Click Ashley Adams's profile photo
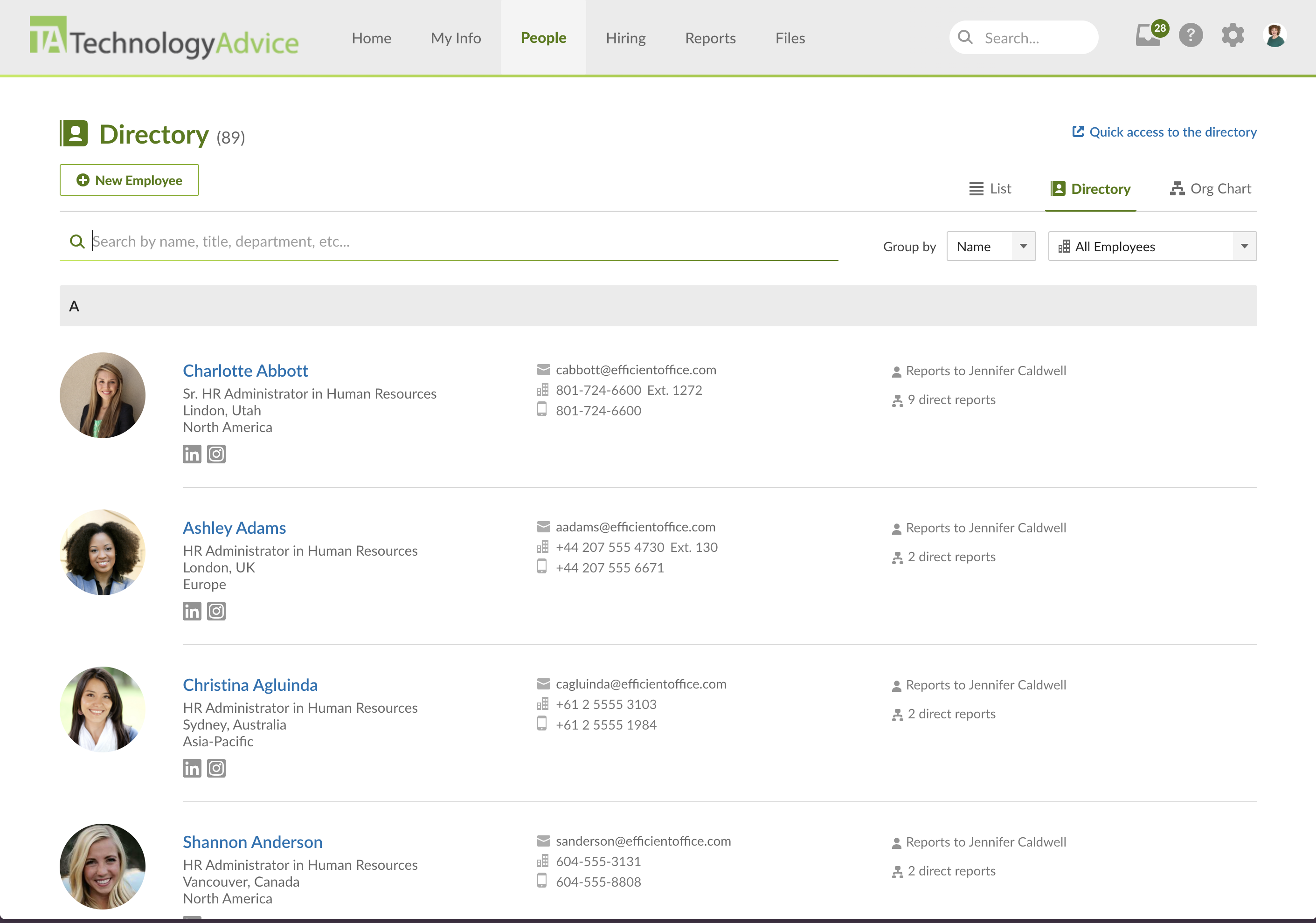The width and height of the screenshot is (1316, 923). pos(103,552)
